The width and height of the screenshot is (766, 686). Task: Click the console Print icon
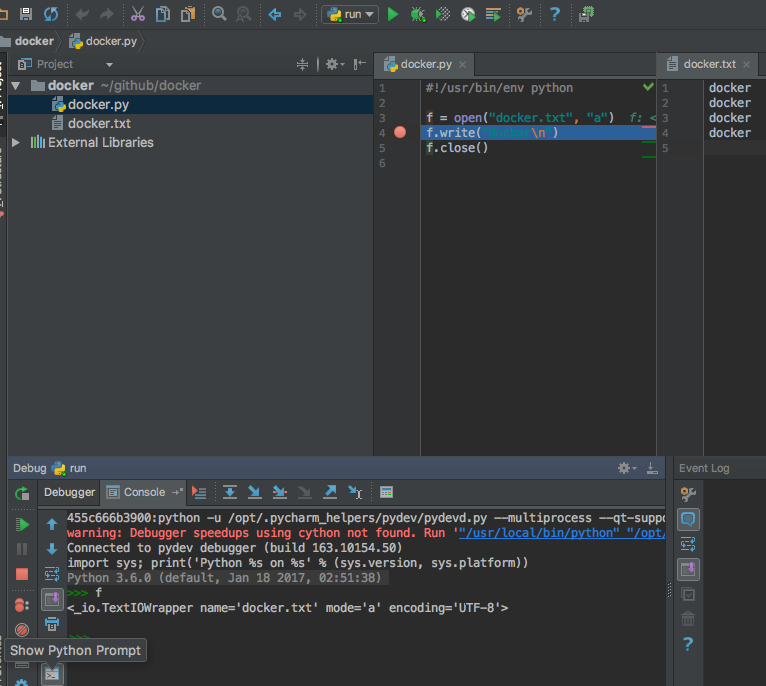coord(52,624)
